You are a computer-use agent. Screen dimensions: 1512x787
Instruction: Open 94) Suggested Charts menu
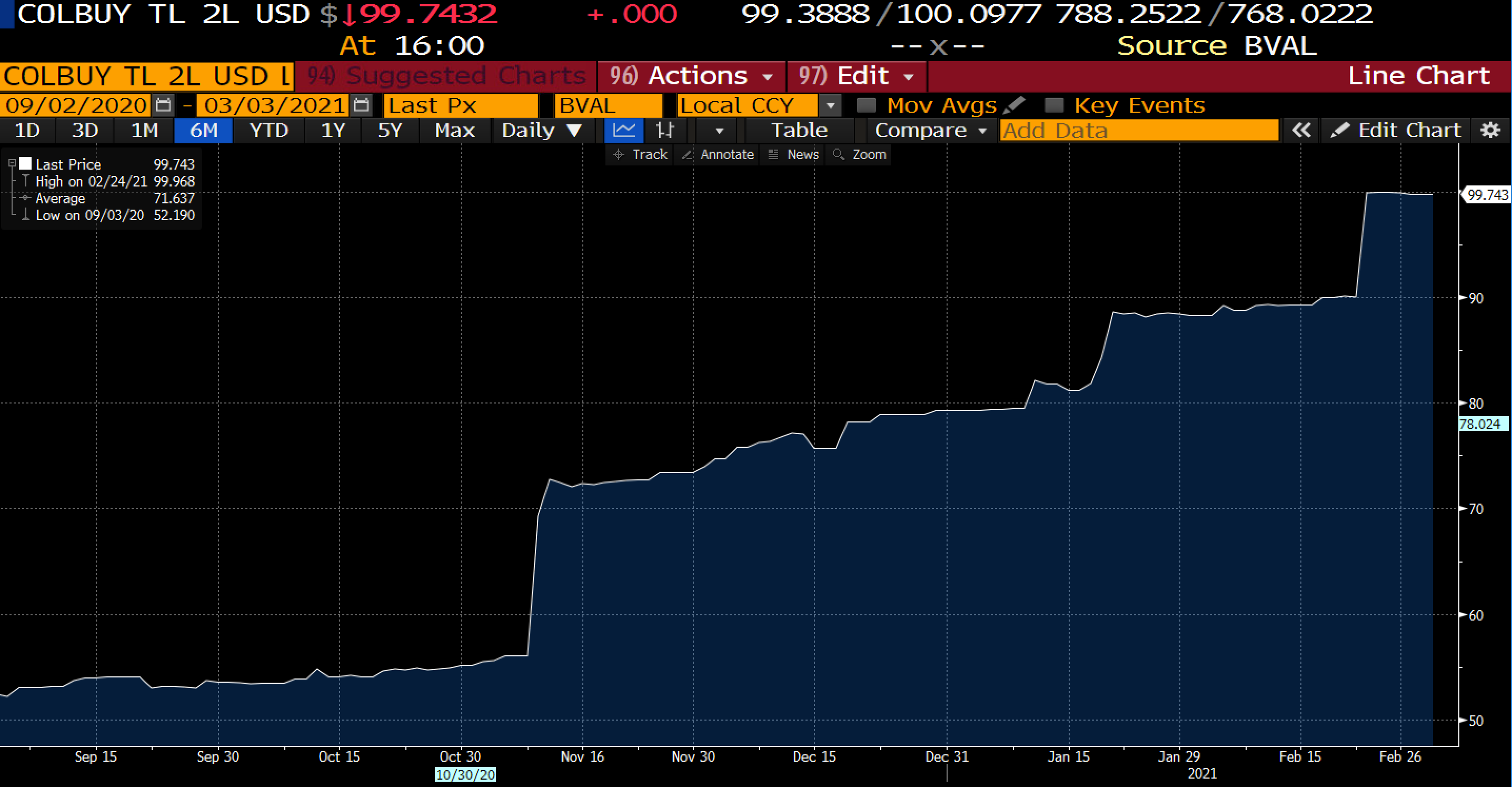pyautogui.click(x=446, y=76)
